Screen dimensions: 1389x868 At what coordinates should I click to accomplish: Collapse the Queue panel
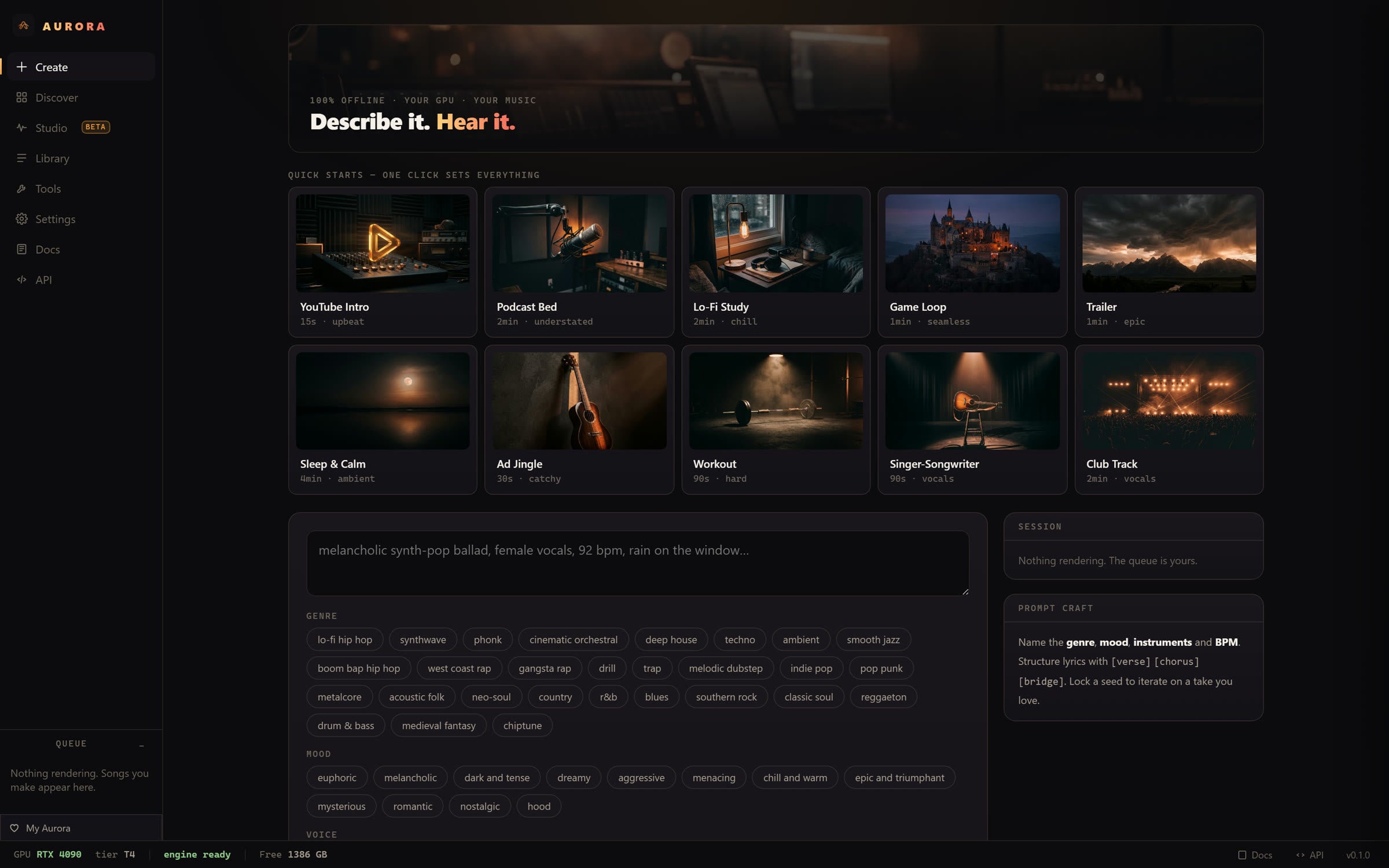141,745
